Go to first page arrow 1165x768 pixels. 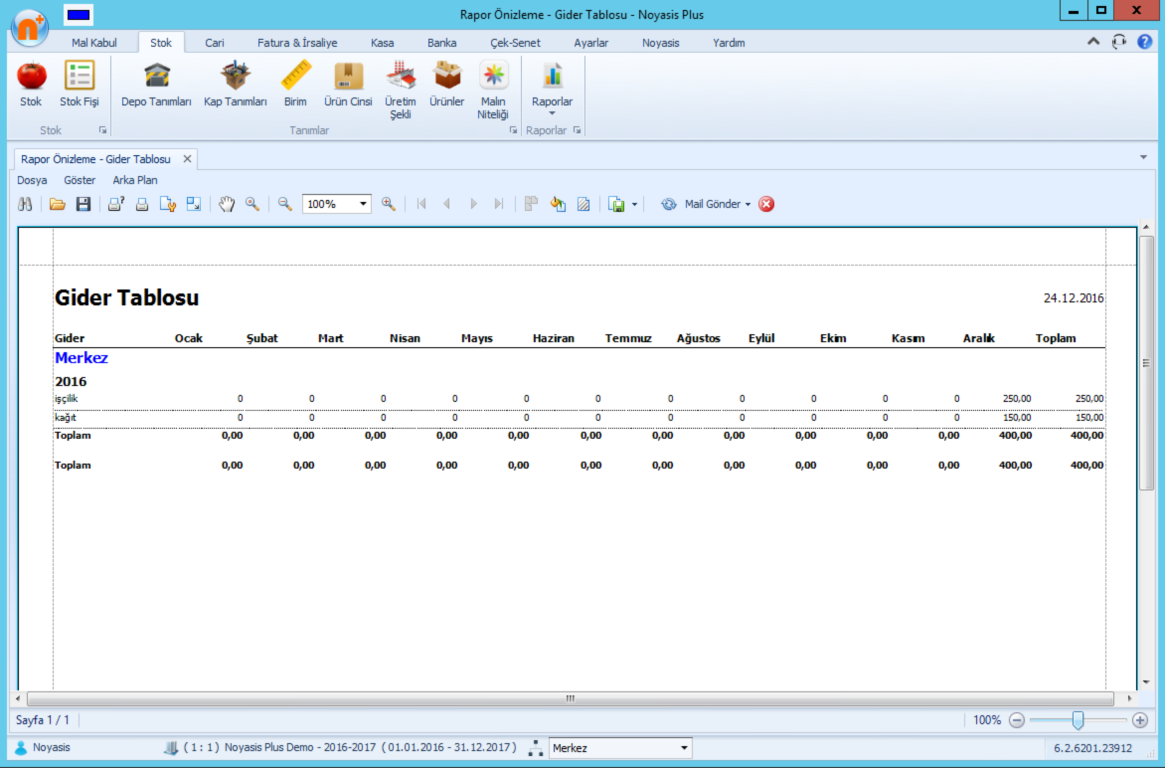421,204
